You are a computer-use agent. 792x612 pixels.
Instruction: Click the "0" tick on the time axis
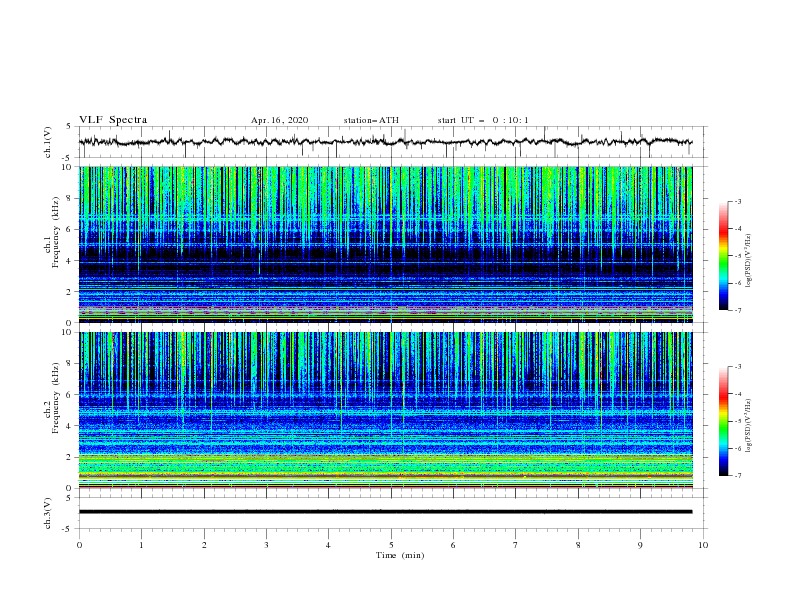[x=79, y=545]
